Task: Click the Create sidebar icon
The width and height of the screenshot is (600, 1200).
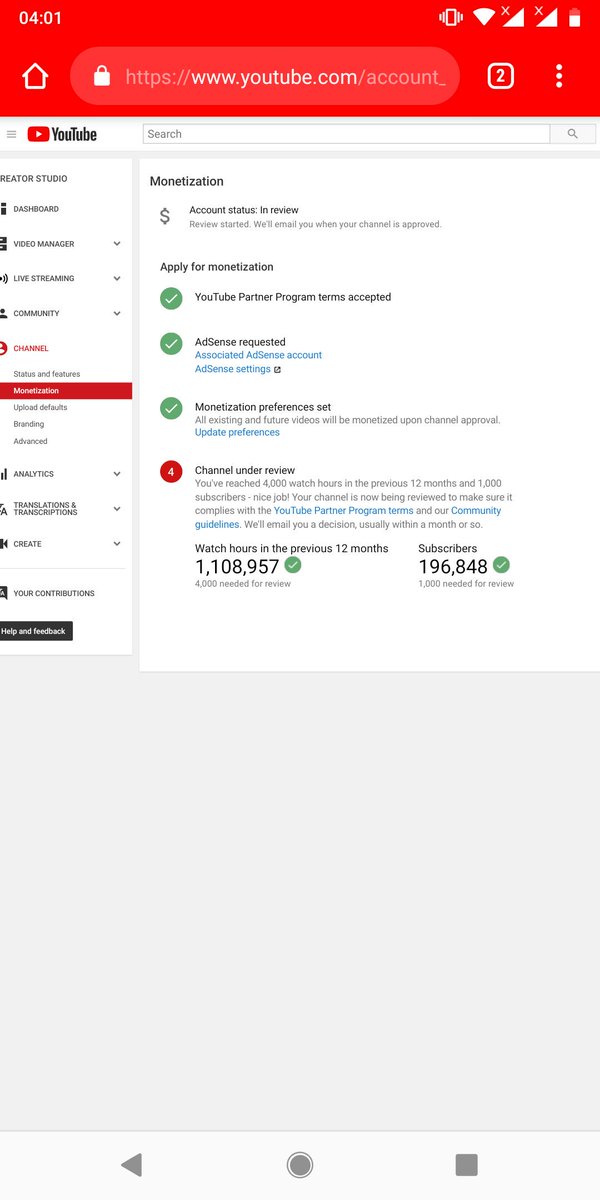Action: click(3, 544)
